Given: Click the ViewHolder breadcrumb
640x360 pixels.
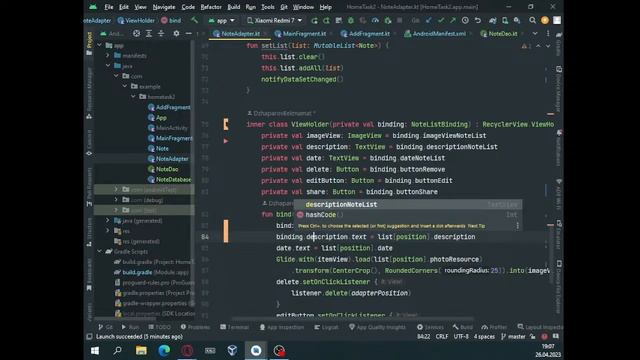Looking at the screenshot, I should tap(136, 20).
